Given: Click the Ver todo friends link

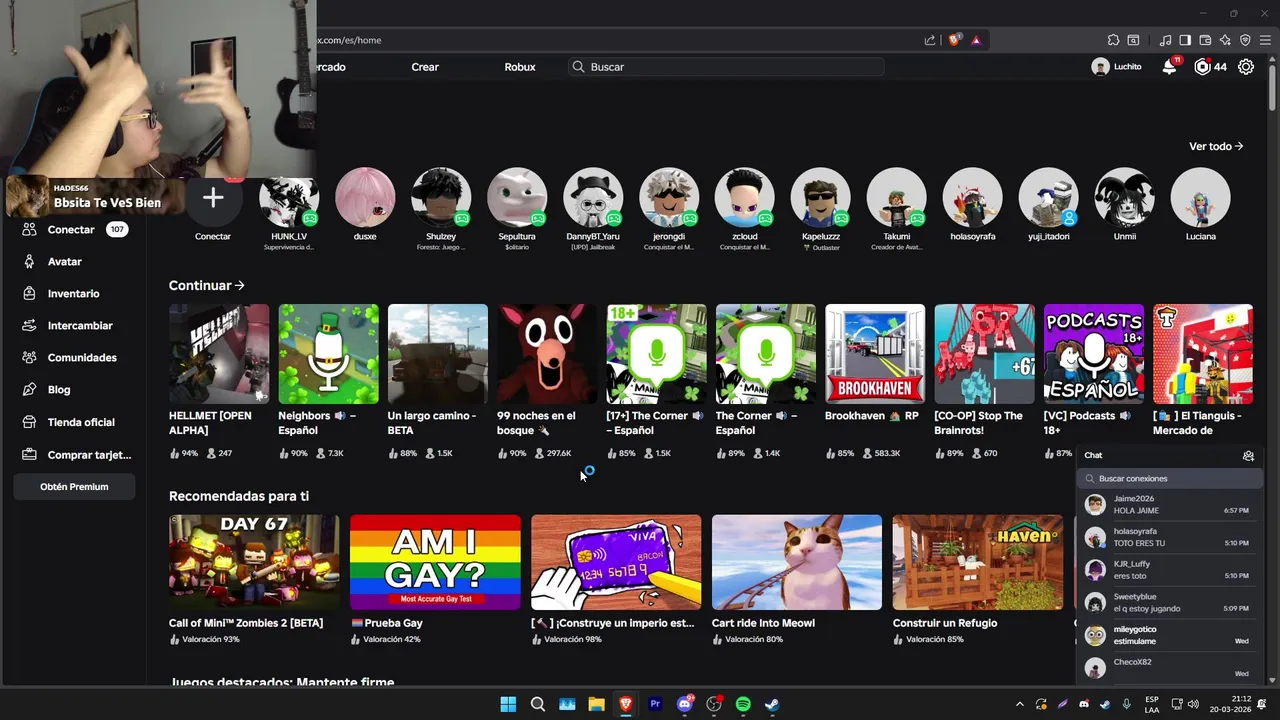Looking at the screenshot, I should pyautogui.click(x=1216, y=146).
